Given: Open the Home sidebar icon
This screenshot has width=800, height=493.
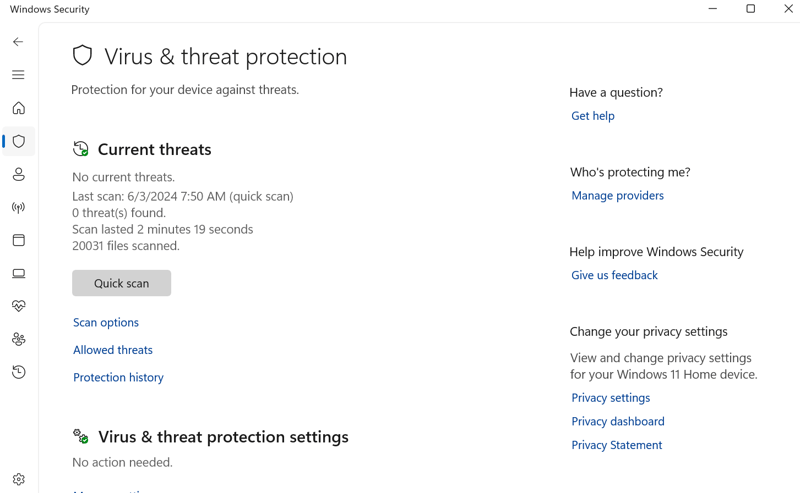Looking at the screenshot, I should [18, 108].
